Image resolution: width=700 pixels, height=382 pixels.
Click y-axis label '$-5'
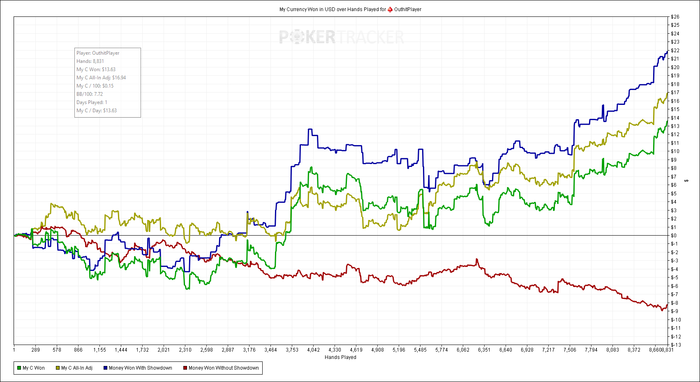(675, 277)
